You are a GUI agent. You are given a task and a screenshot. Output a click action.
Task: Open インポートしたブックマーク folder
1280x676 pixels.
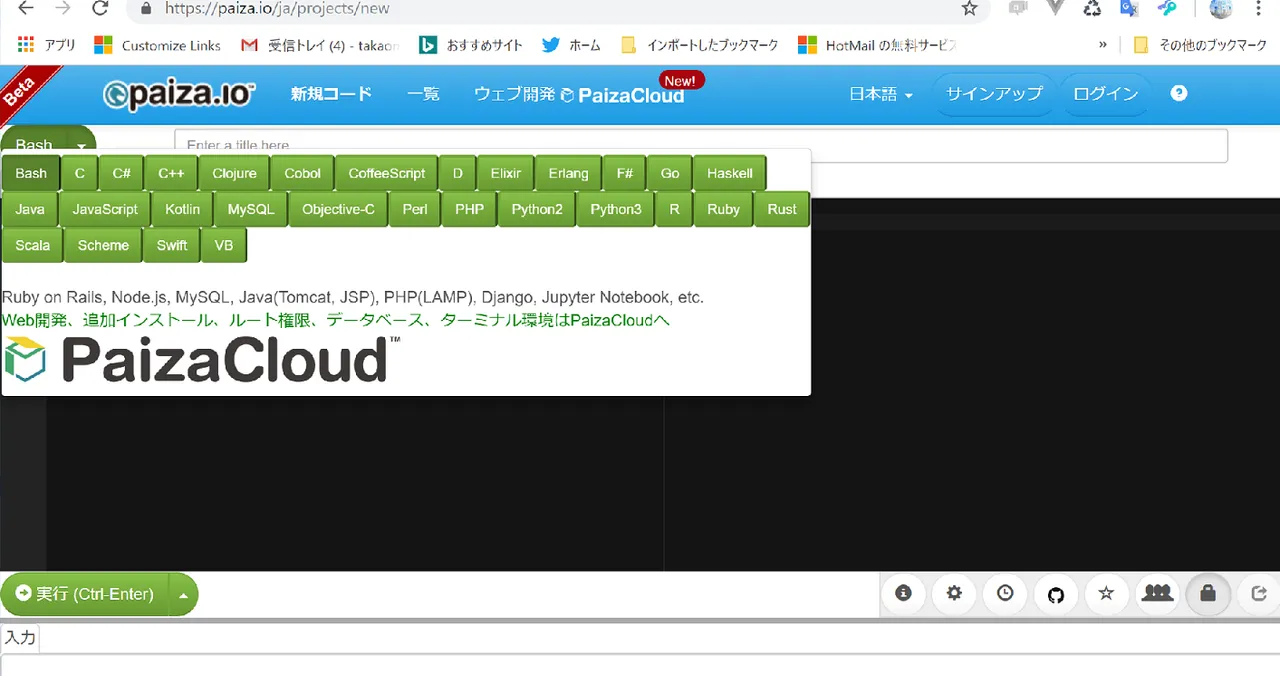pyautogui.click(x=700, y=45)
